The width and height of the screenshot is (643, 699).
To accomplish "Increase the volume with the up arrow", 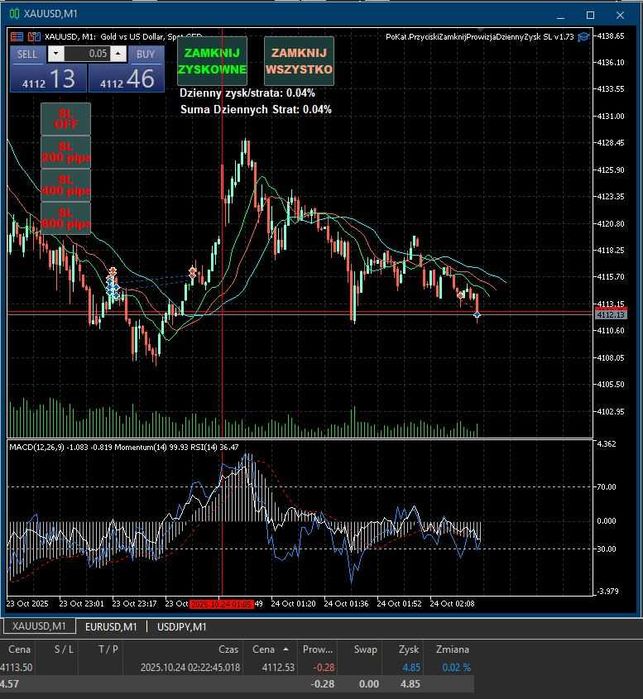I will pos(118,54).
